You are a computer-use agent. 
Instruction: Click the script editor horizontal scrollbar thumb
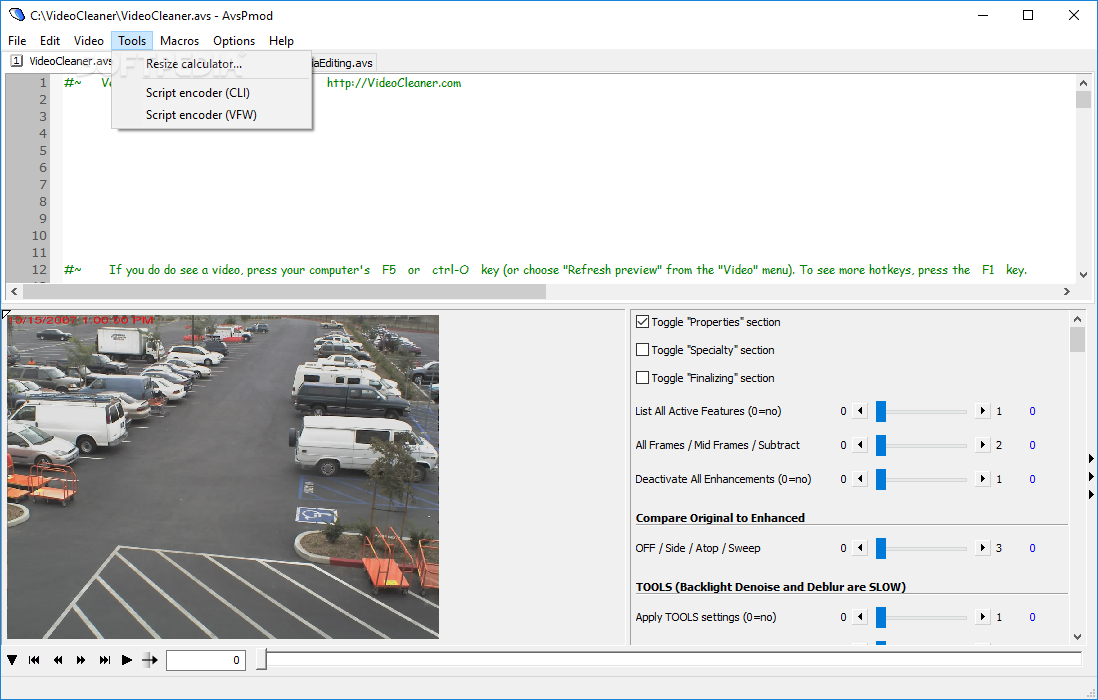pos(284,291)
